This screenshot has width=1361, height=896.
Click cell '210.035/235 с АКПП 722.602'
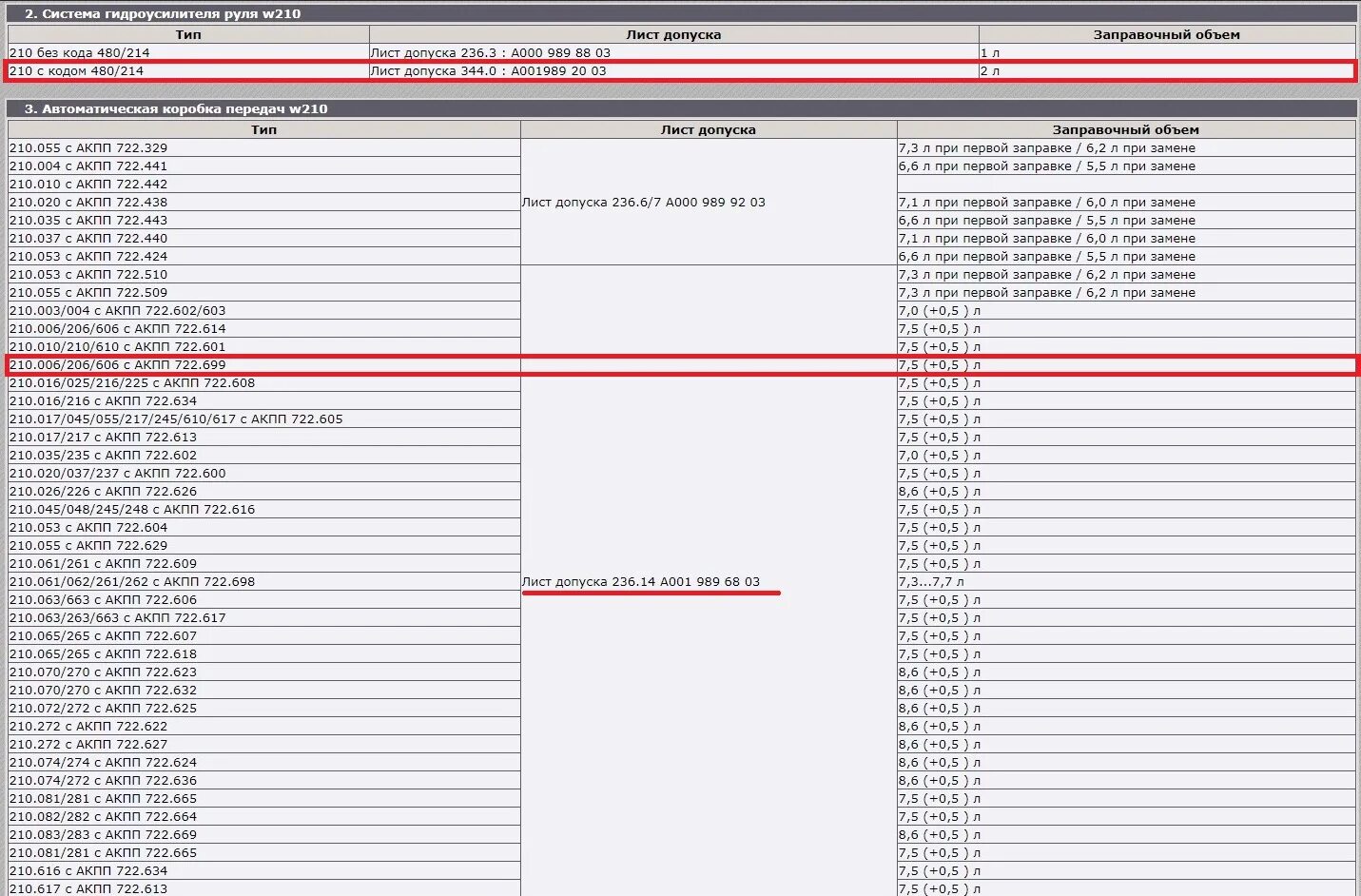point(264,455)
